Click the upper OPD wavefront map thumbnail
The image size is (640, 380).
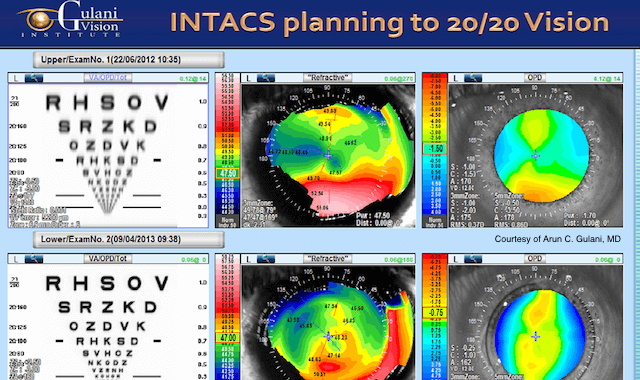536,156
